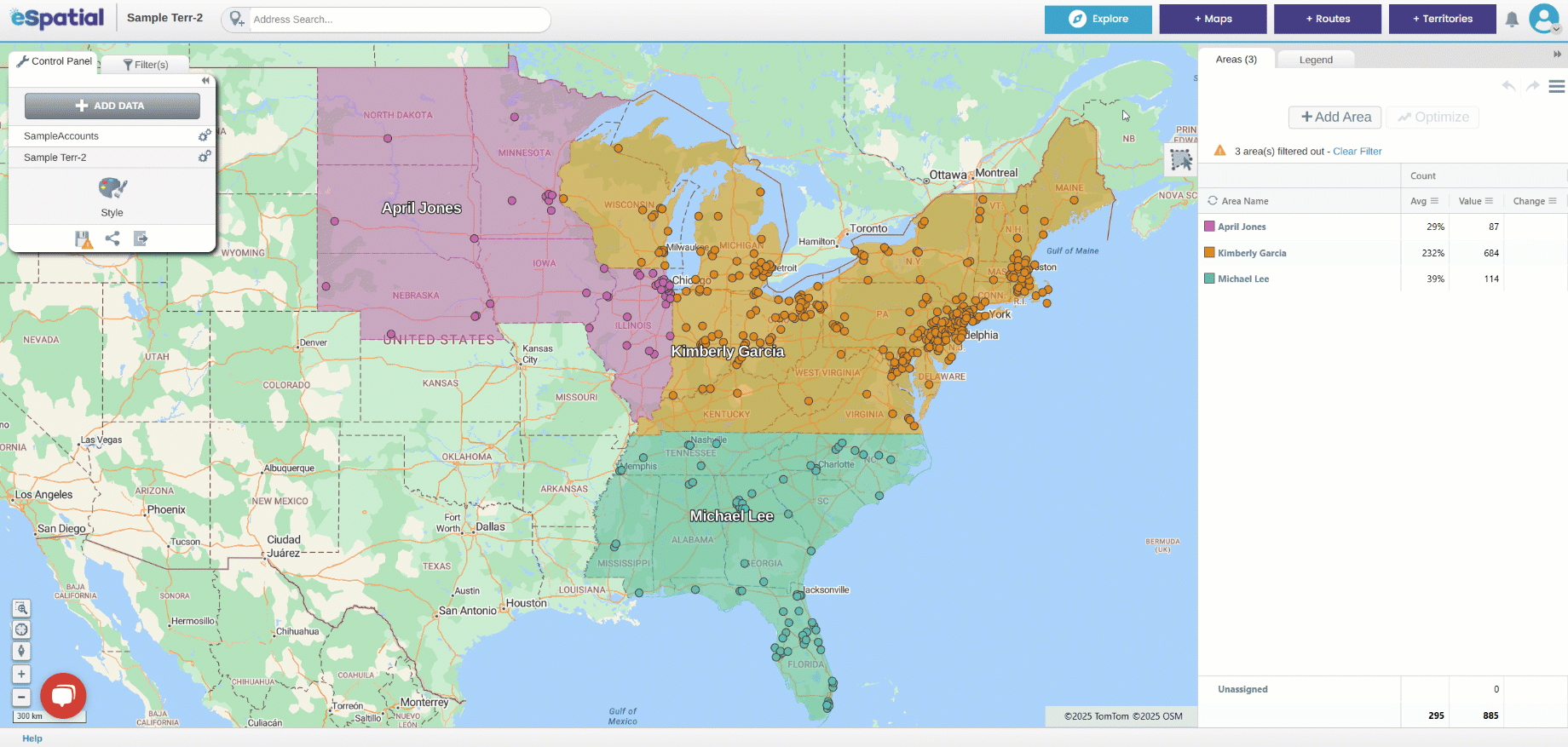Viewport: 1568px width, 747px height.
Task: Click the value 684 for Kimberly Garcia
Action: click(1490, 253)
